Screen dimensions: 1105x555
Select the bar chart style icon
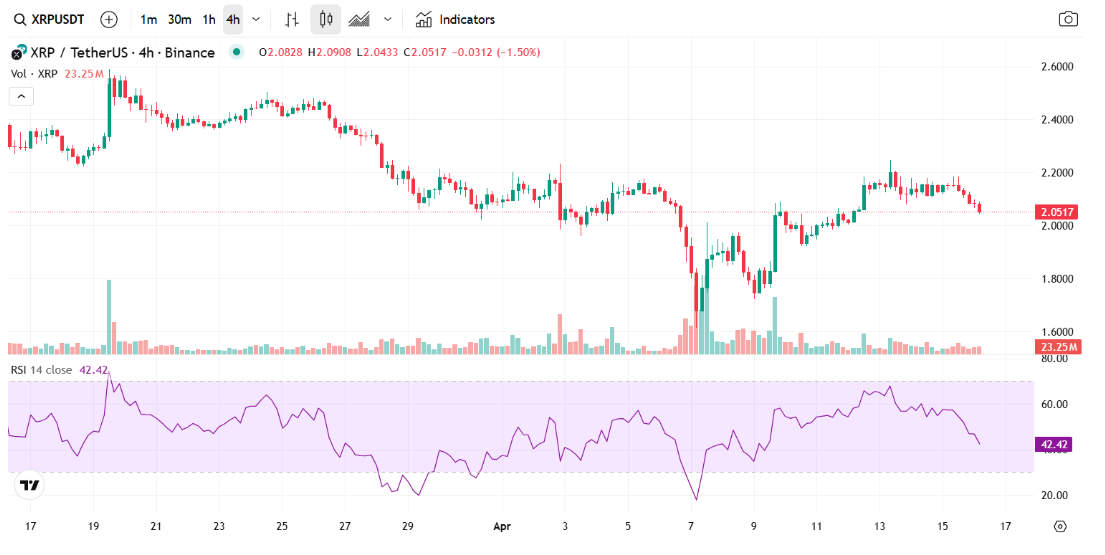tap(292, 20)
